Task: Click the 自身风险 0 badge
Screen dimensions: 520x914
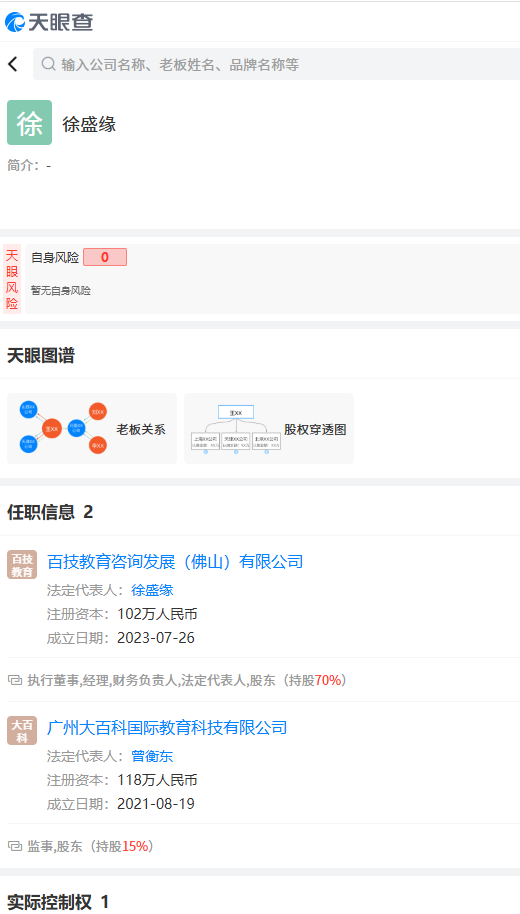Action: tap(105, 257)
